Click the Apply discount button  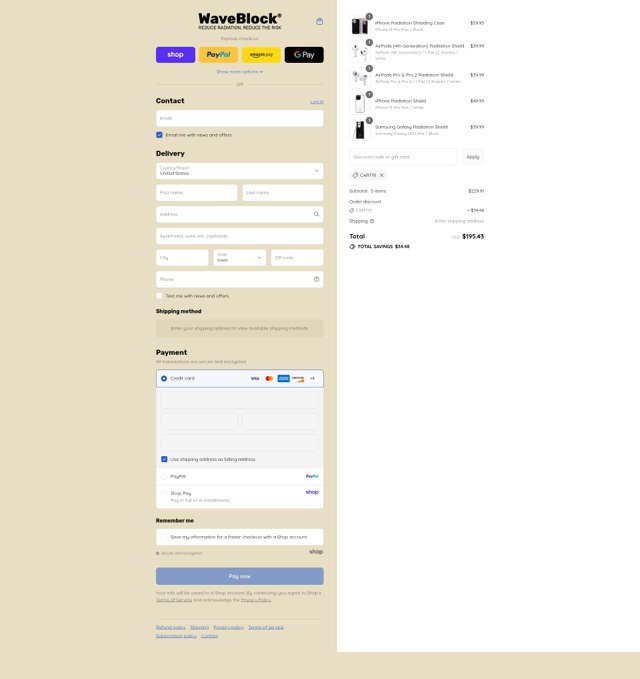(472, 157)
